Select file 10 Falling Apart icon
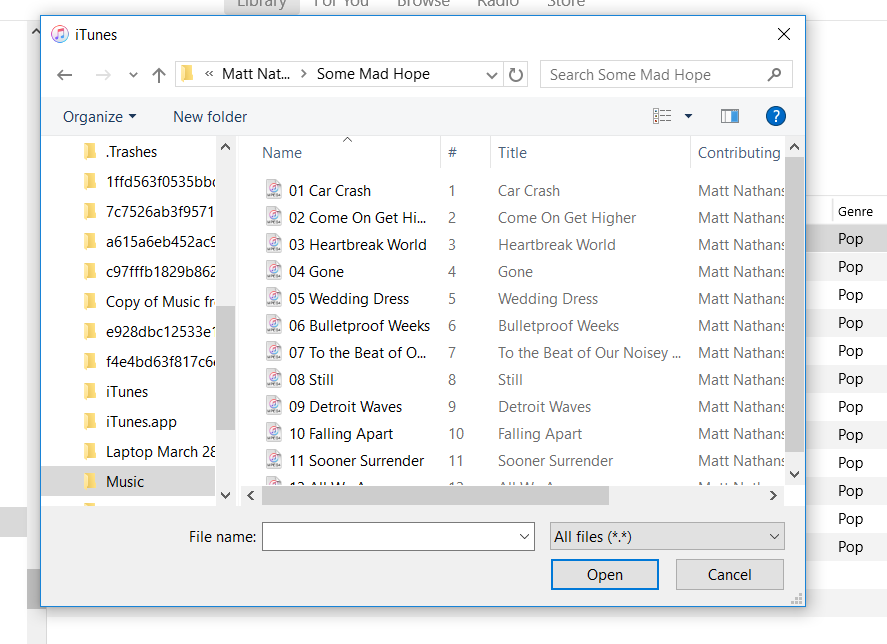The height and width of the screenshot is (644, 887). (x=274, y=432)
